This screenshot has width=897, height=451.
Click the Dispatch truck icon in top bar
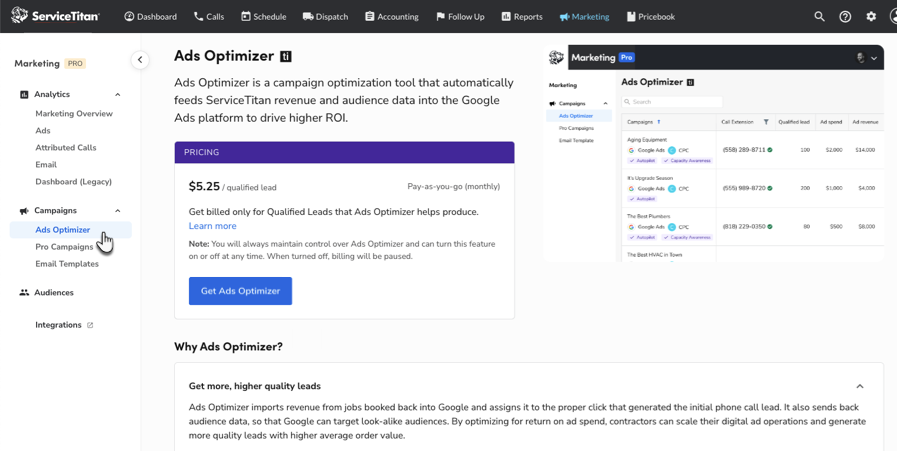[x=308, y=17]
